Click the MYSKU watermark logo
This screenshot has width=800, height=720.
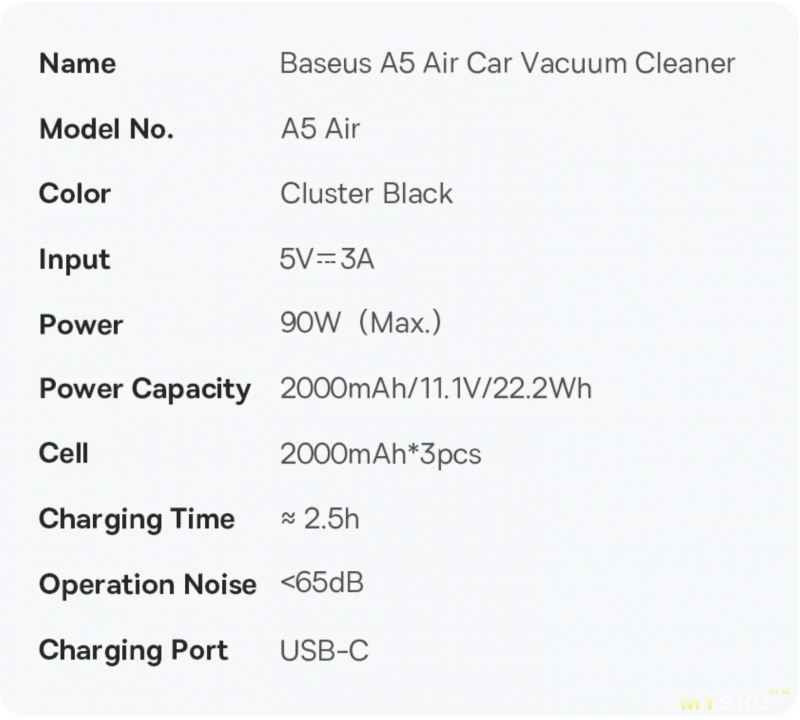click(x=735, y=701)
